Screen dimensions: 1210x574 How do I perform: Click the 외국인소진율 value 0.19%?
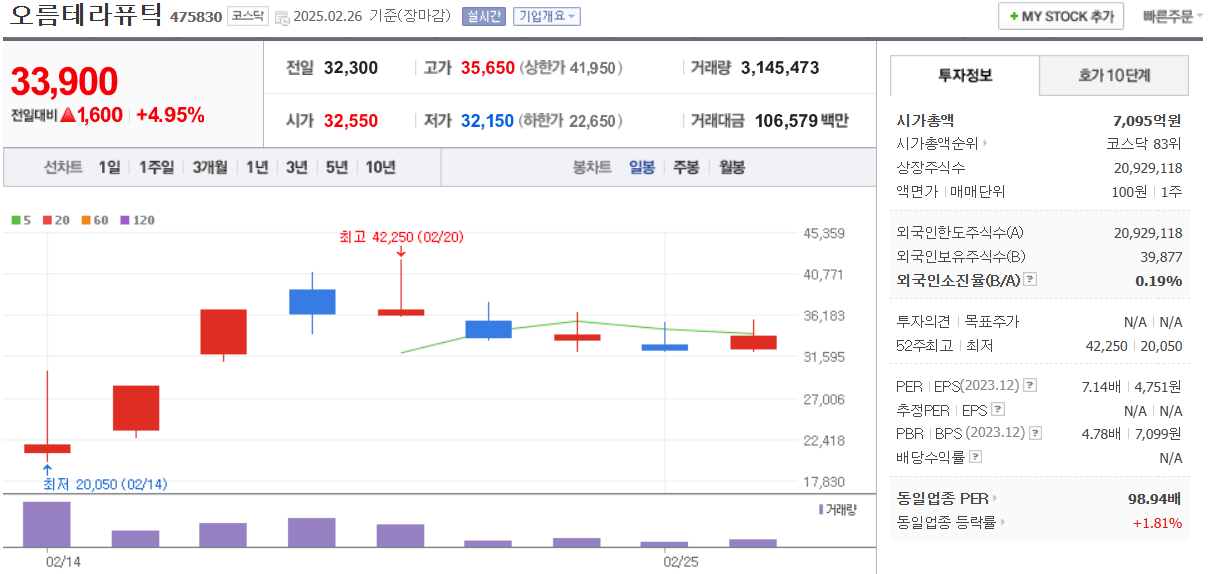coord(1159,281)
